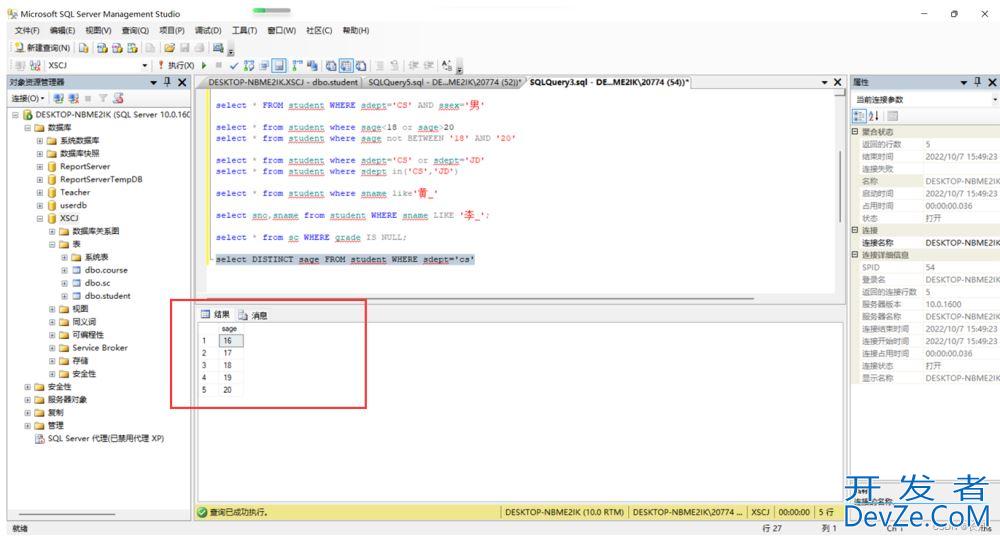1000x538 pixels.
Task: Click the Increase Indent icon
Action: click(x=429, y=65)
